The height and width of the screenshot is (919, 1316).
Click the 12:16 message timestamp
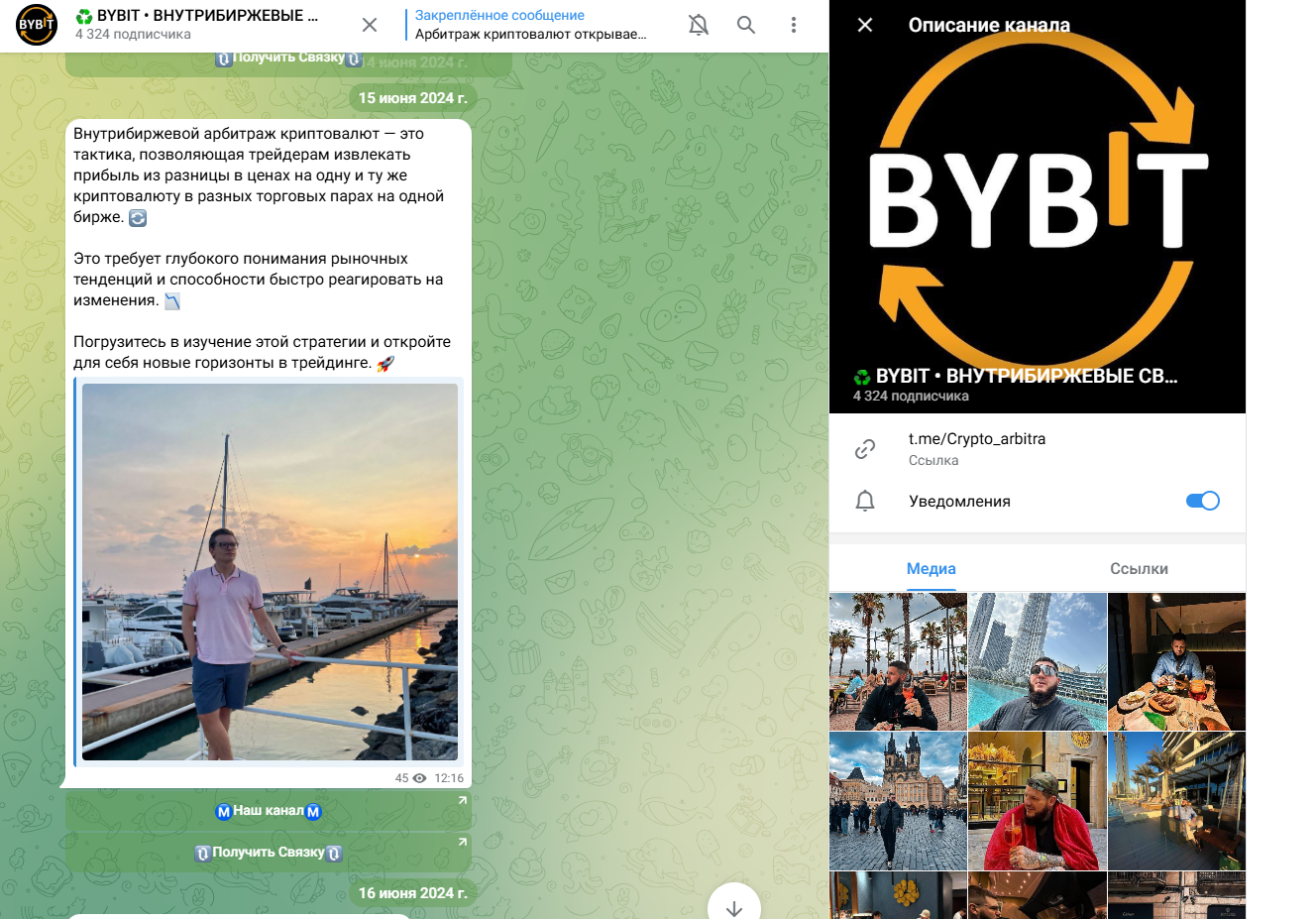pyautogui.click(x=449, y=778)
